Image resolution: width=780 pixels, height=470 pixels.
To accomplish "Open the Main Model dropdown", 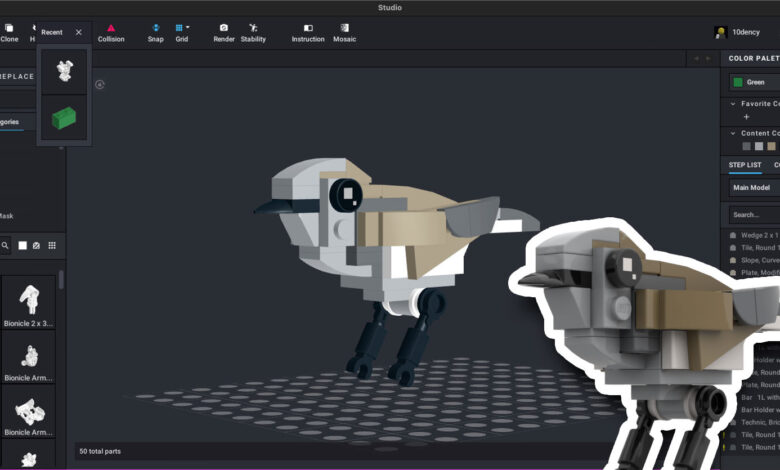I will click(752, 187).
